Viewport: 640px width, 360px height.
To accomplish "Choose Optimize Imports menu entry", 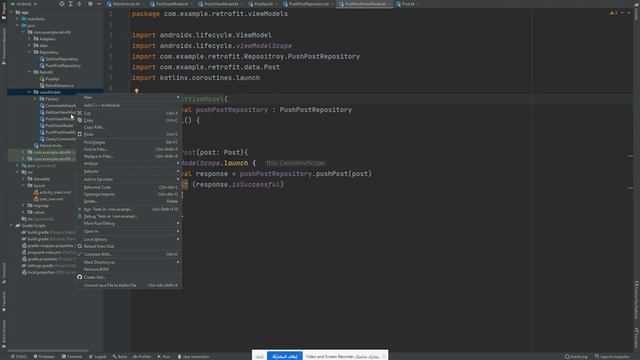I will tap(129, 194).
